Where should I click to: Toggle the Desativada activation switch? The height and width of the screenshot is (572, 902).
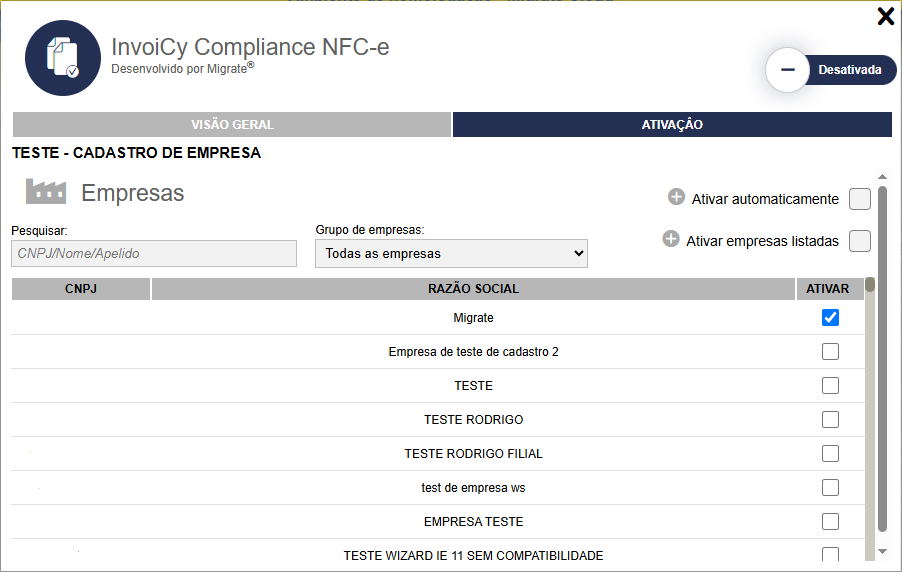point(830,70)
